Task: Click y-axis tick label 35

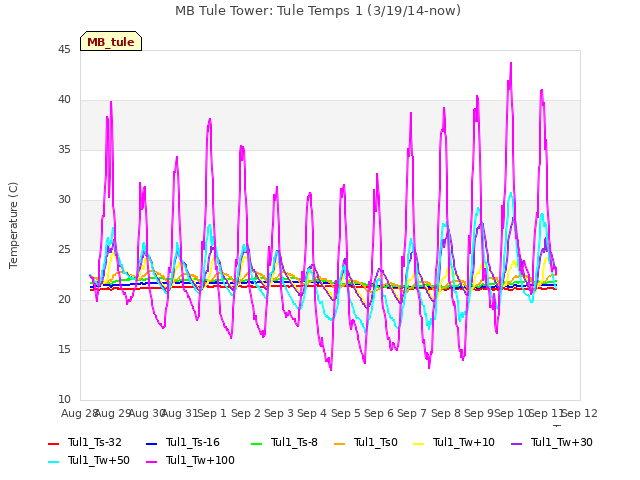Action: point(64,150)
